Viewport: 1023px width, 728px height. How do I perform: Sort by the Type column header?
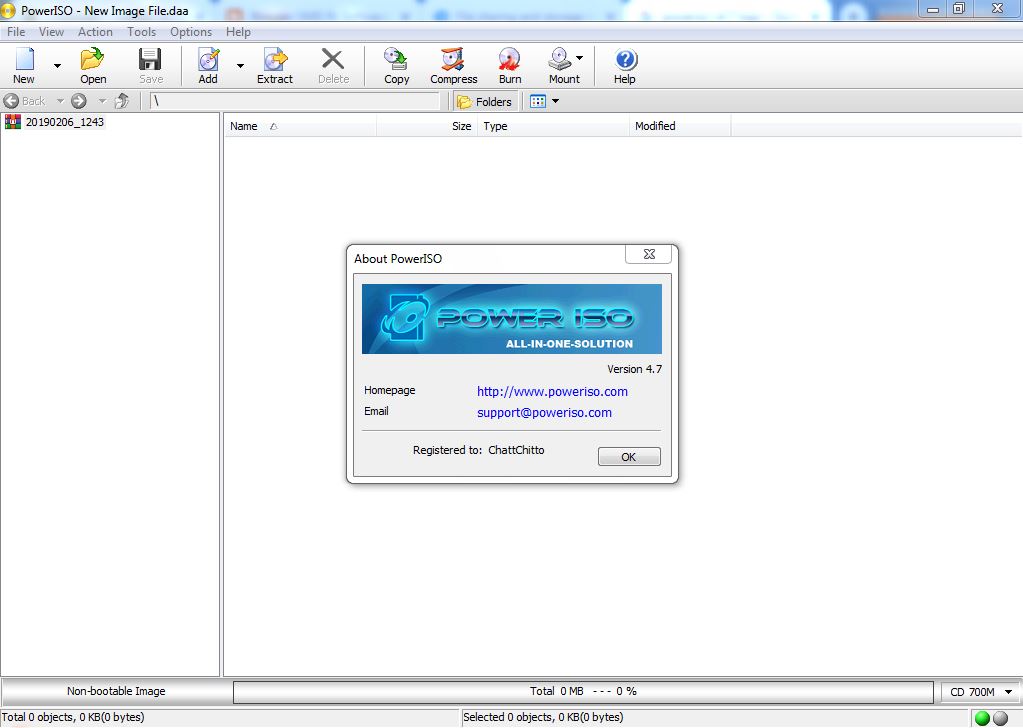(x=553, y=126)
